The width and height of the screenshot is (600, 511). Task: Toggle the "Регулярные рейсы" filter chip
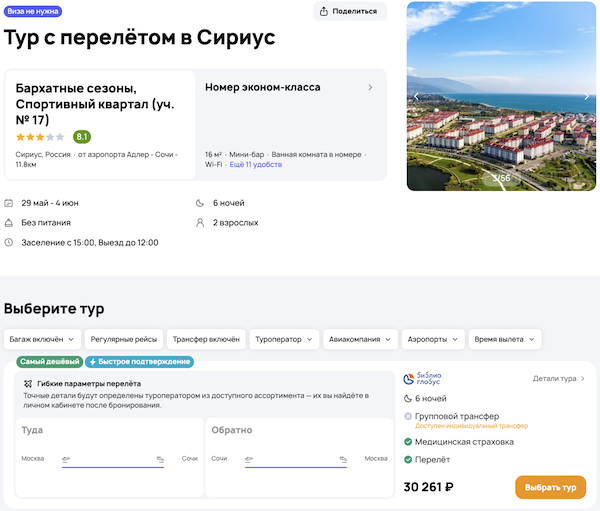click(121, 339)
